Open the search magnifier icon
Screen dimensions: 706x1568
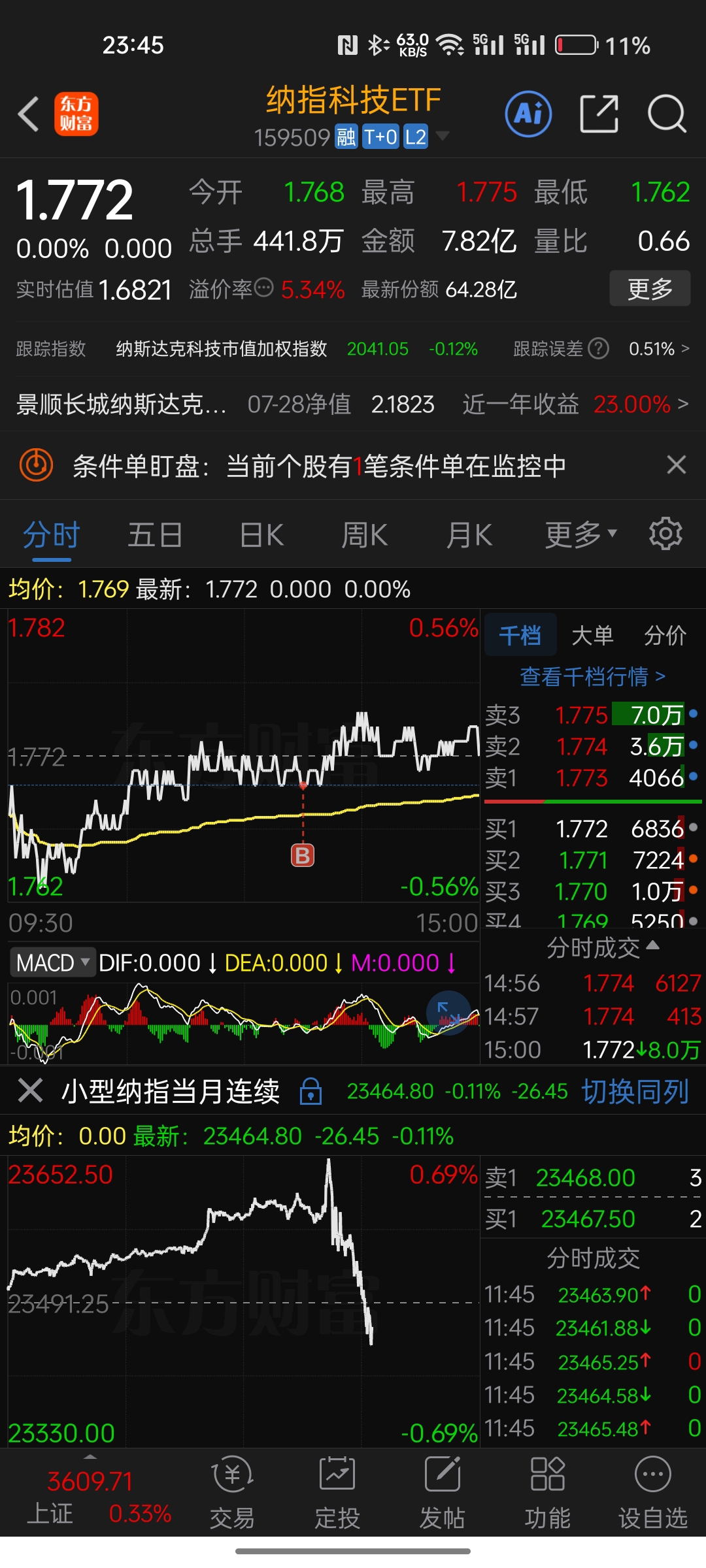pyautogui.click(x=667, y=114)
